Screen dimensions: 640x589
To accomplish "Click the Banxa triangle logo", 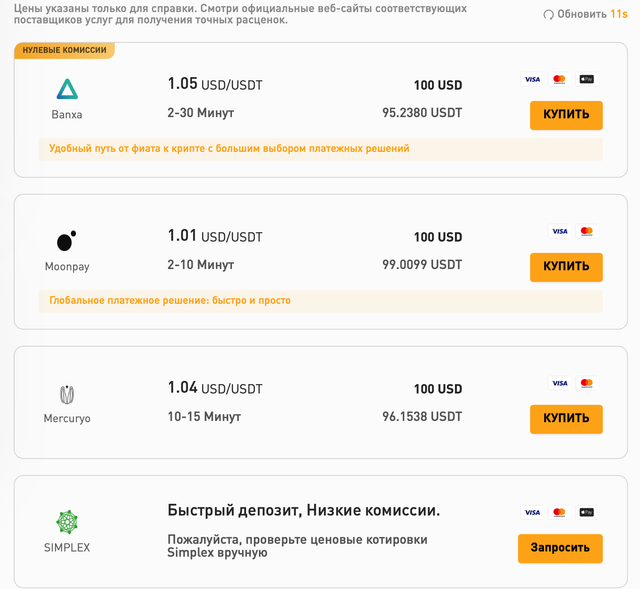I will pos(67,89).
